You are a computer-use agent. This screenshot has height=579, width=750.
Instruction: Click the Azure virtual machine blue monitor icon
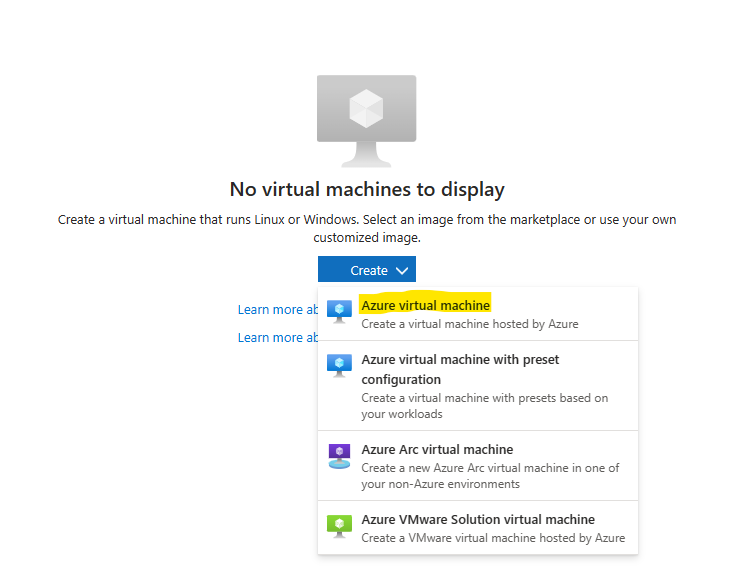[339, 311]
